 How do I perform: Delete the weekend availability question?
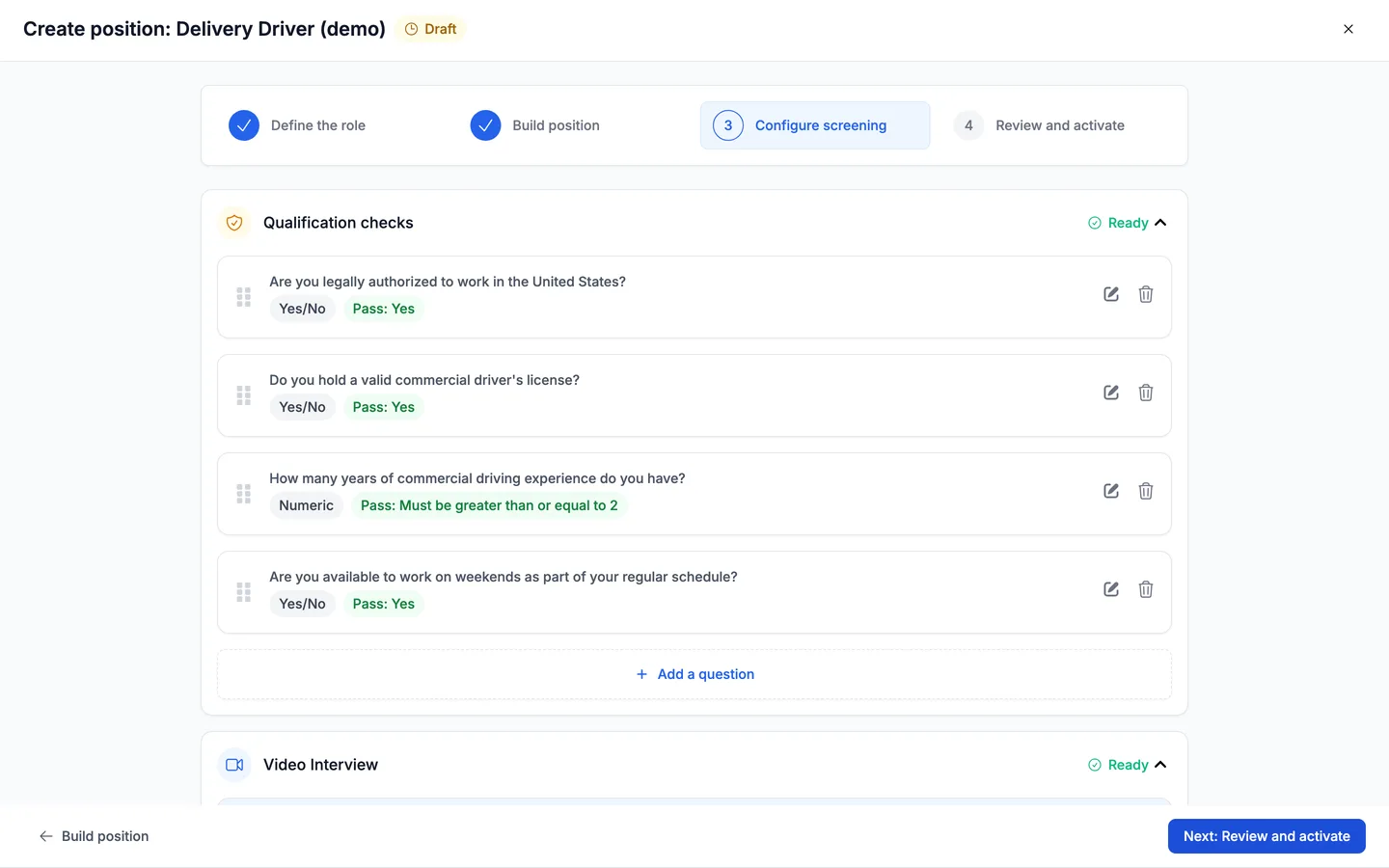point(1146,589)
